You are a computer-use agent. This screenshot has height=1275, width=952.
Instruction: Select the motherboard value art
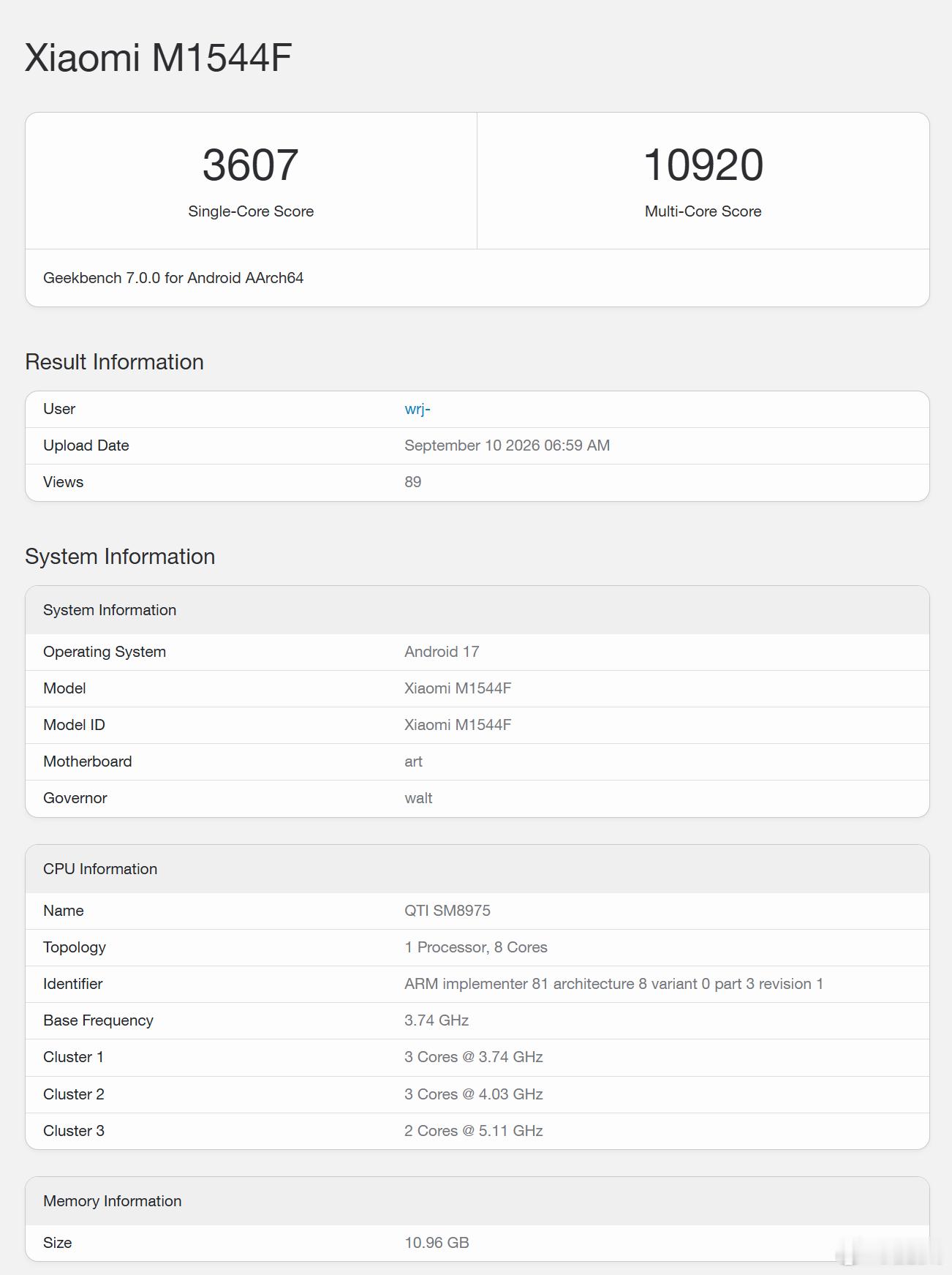pos(414,761)
